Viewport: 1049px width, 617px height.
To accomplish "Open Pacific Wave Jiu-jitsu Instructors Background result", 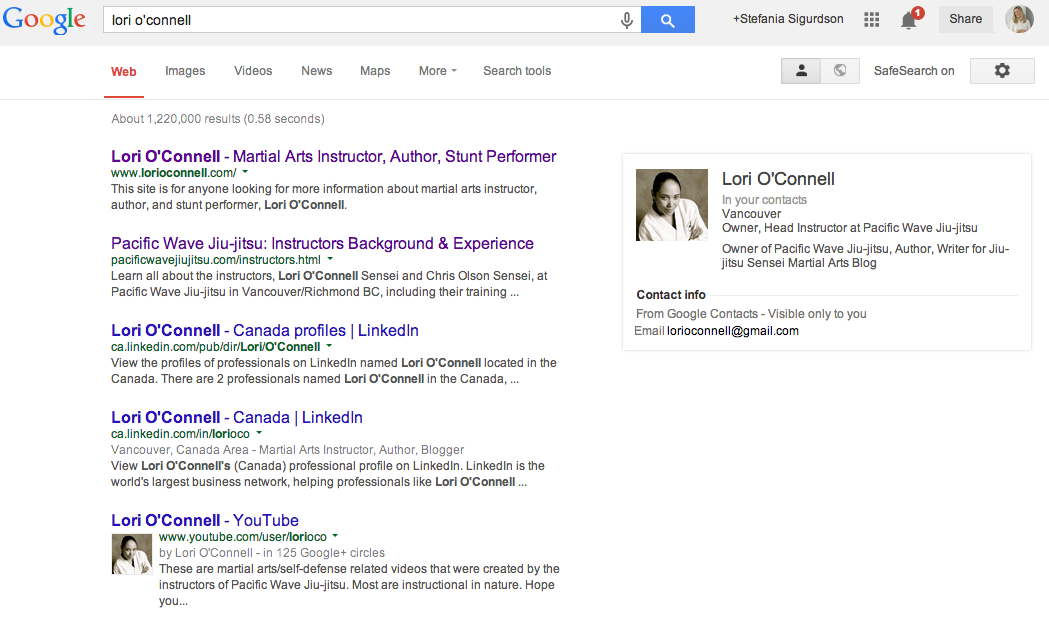I will 322,244.
